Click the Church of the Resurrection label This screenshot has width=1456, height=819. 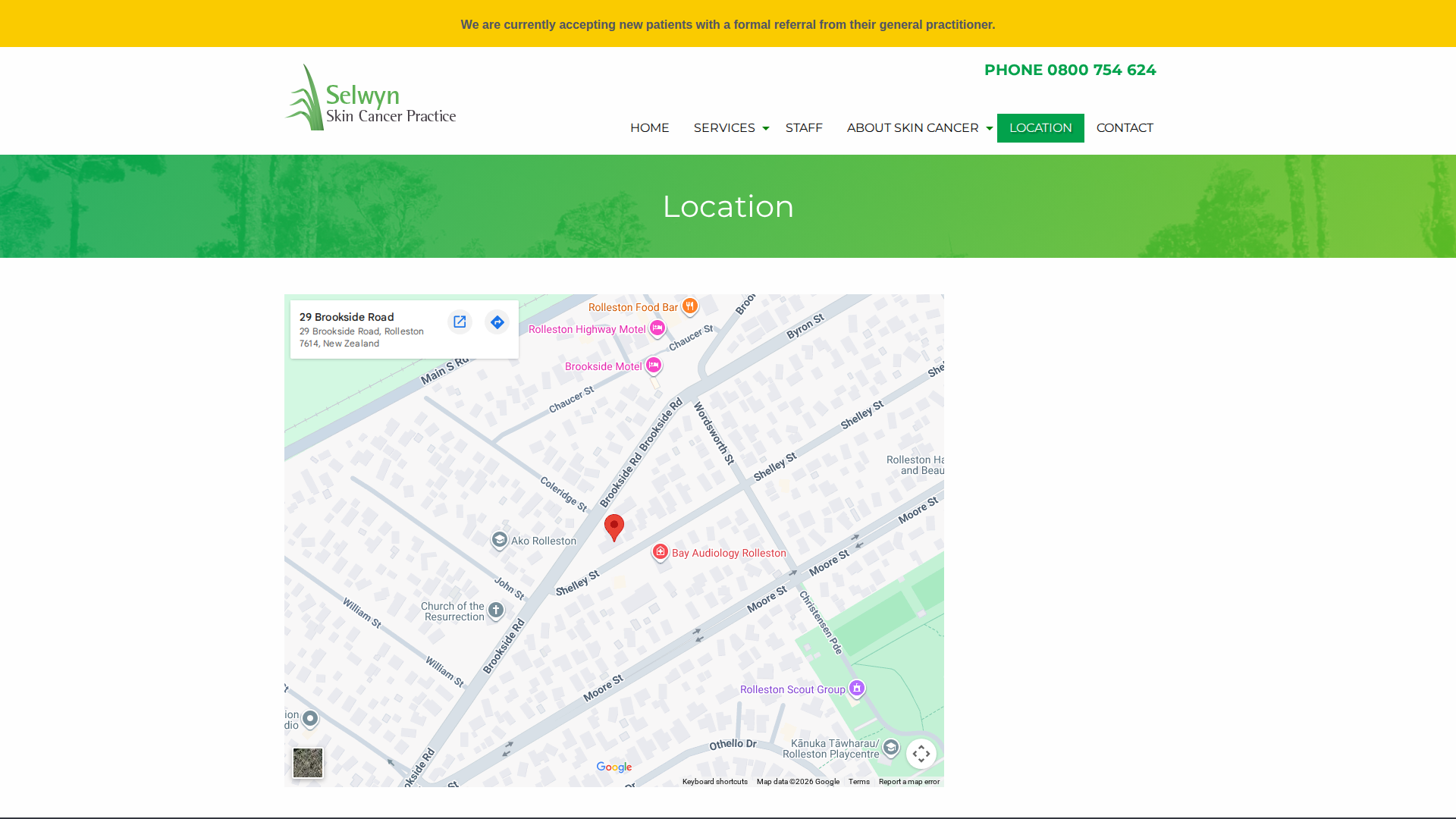tap(453, 611)
